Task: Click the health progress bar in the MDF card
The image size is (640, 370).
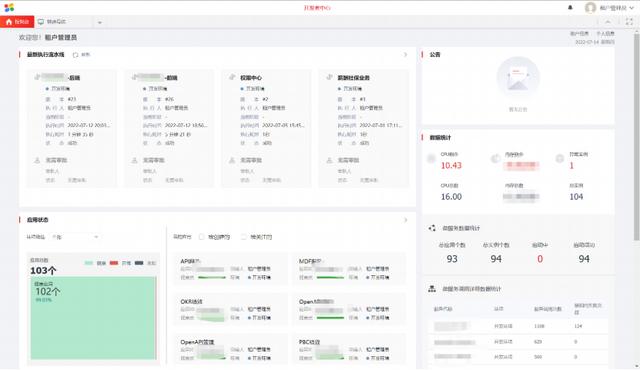Action: click(330, 277)
